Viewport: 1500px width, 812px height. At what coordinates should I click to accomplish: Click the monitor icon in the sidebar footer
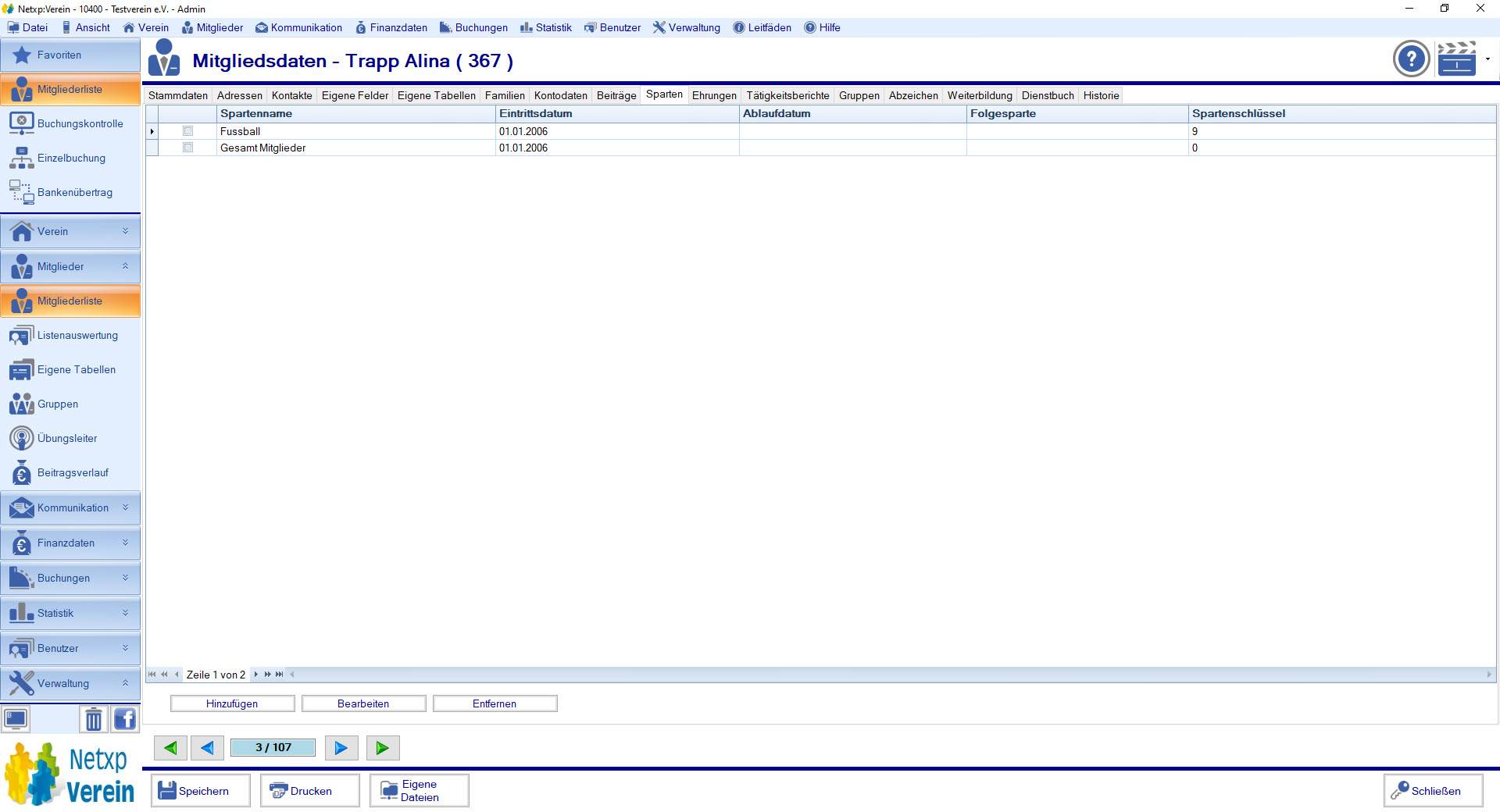pyautogui.click(x=16, y=719)
